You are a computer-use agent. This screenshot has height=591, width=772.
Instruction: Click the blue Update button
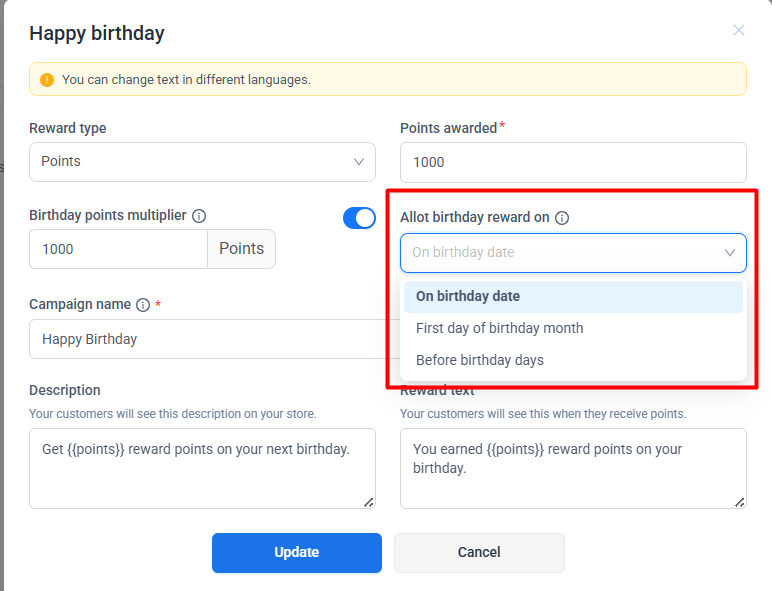click(296, 552)
